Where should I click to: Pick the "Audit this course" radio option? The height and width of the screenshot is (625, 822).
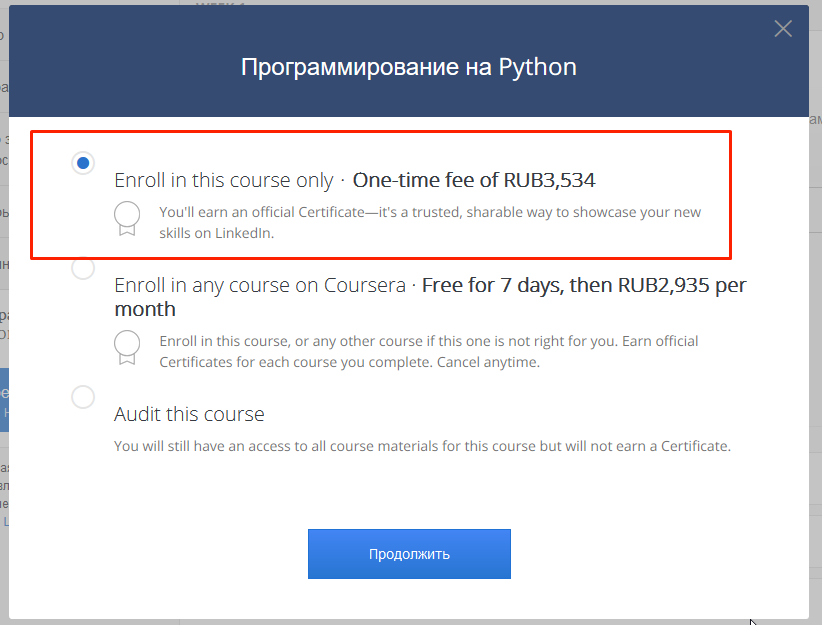coord(83,397)
